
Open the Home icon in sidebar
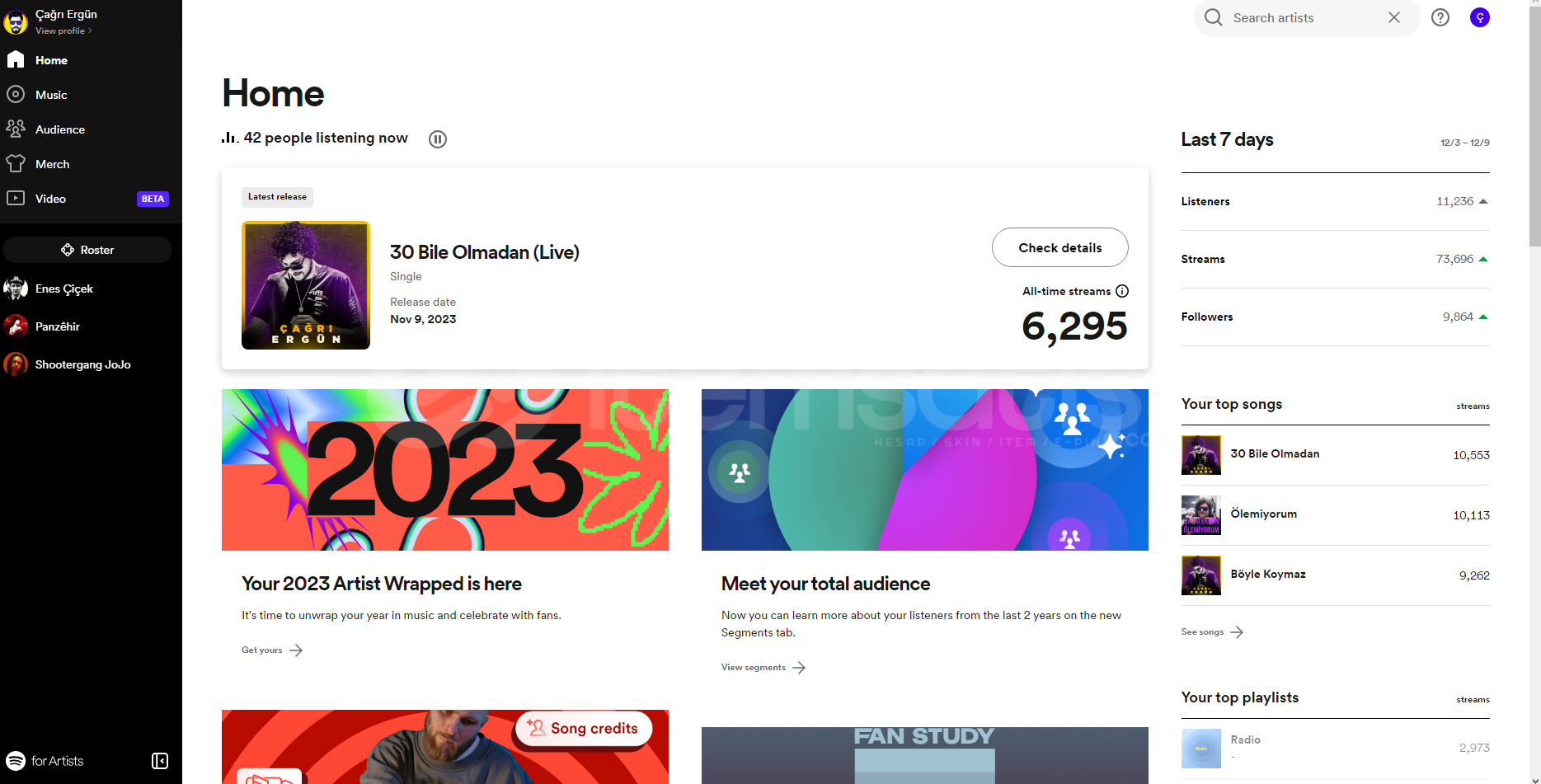16,59
